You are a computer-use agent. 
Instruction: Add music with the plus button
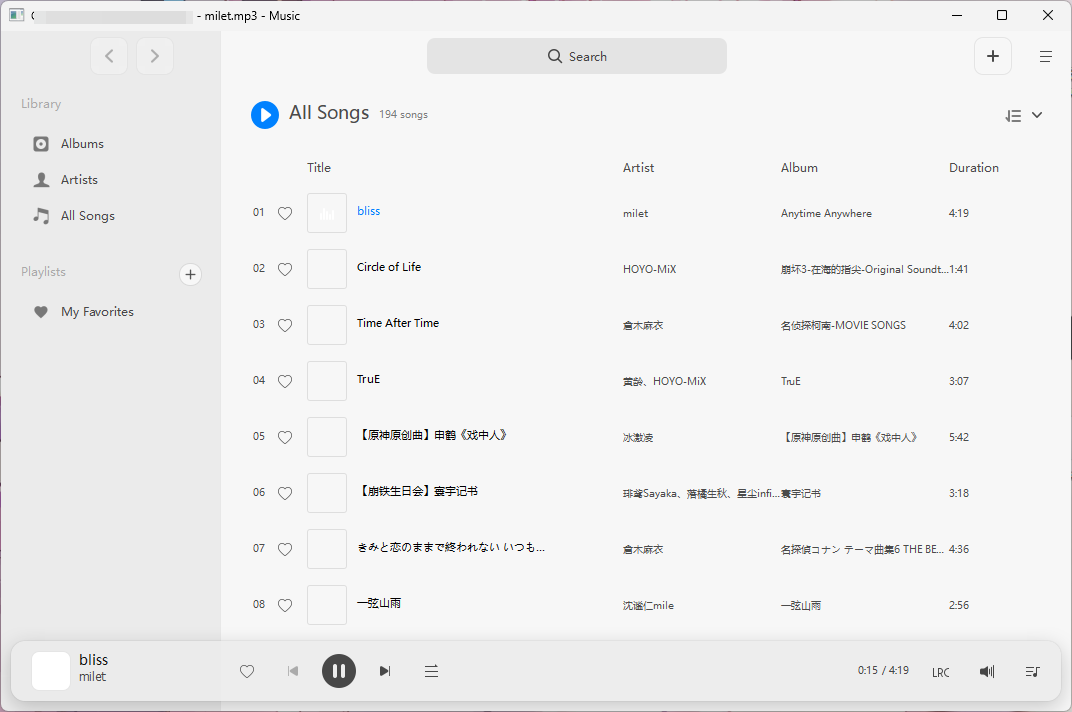pyautogui.click(x=993, y=56)
